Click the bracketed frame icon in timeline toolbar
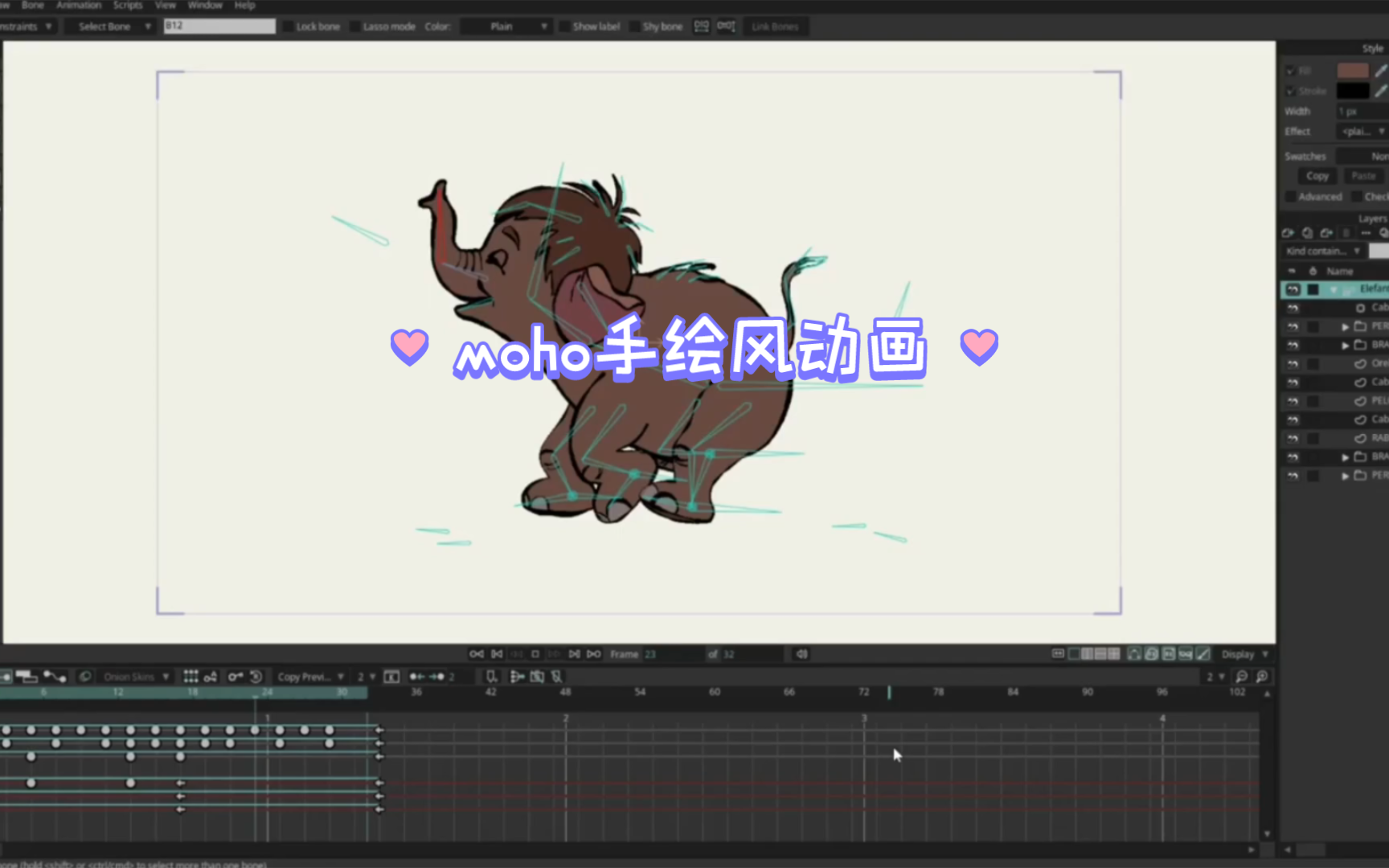Image resolution: width=1389 pixels, height=868 pixels. 391,677
